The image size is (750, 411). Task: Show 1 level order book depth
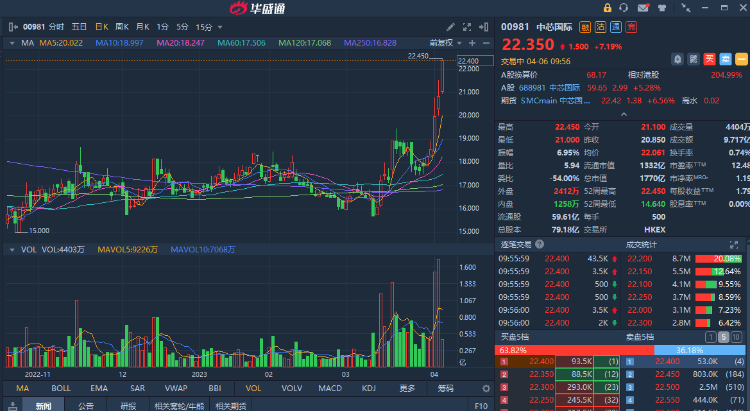pos(711,337)
